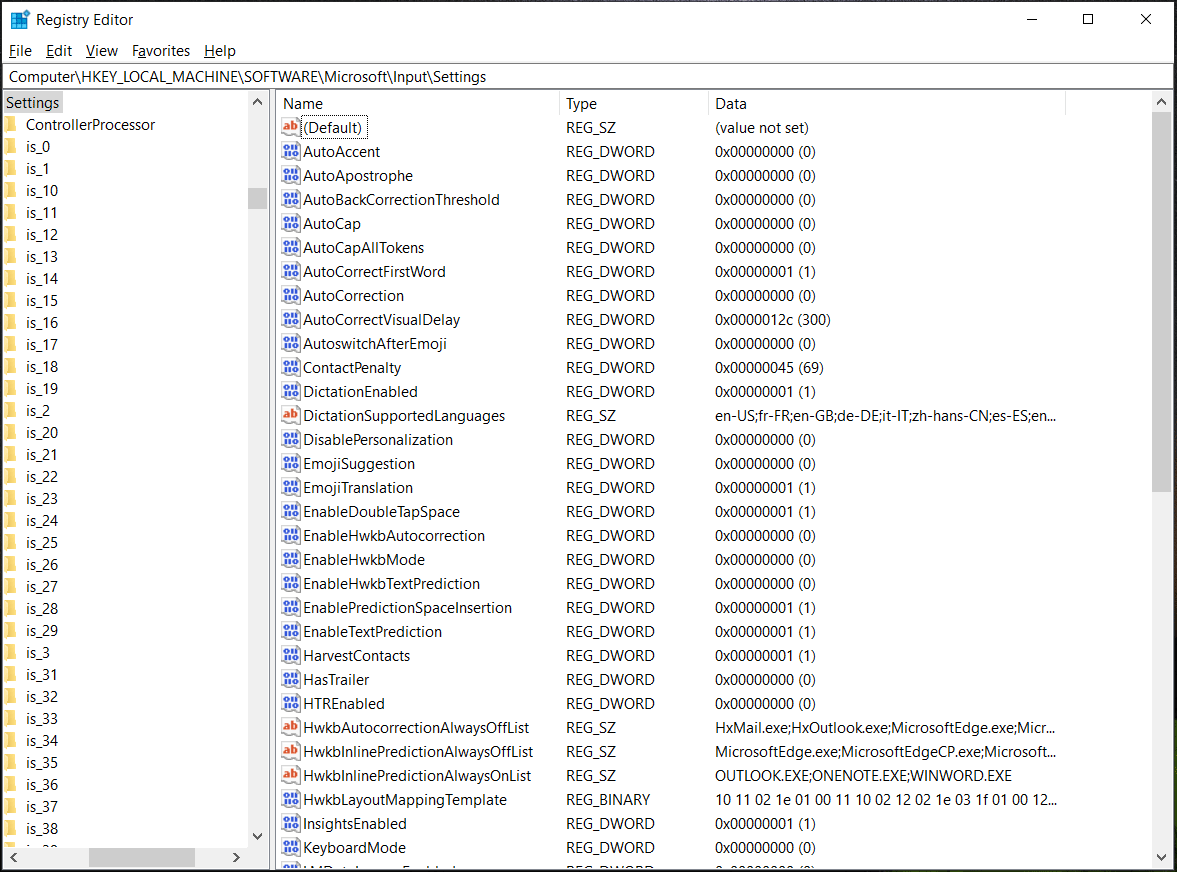Select the Settings key in tree
The width and height of the screenshot is (1177, 872).
point(32,103)
